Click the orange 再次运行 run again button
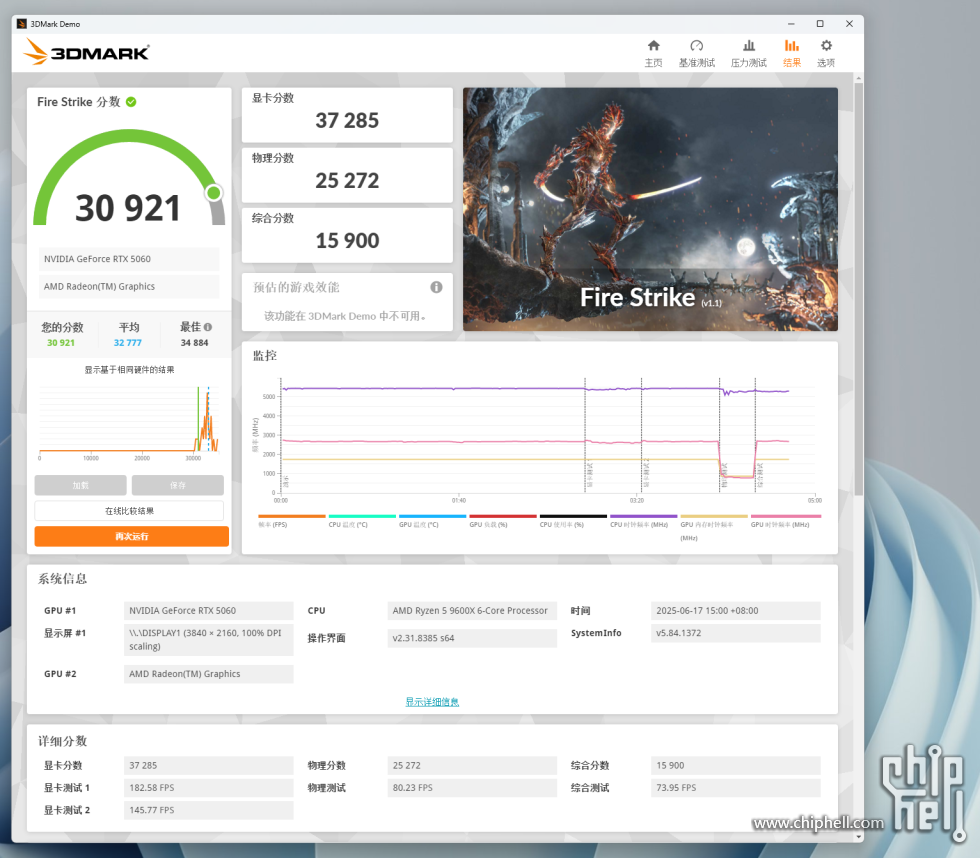Image resolution: width=980 pixels, height=858 pixels. tap(131, 536)
